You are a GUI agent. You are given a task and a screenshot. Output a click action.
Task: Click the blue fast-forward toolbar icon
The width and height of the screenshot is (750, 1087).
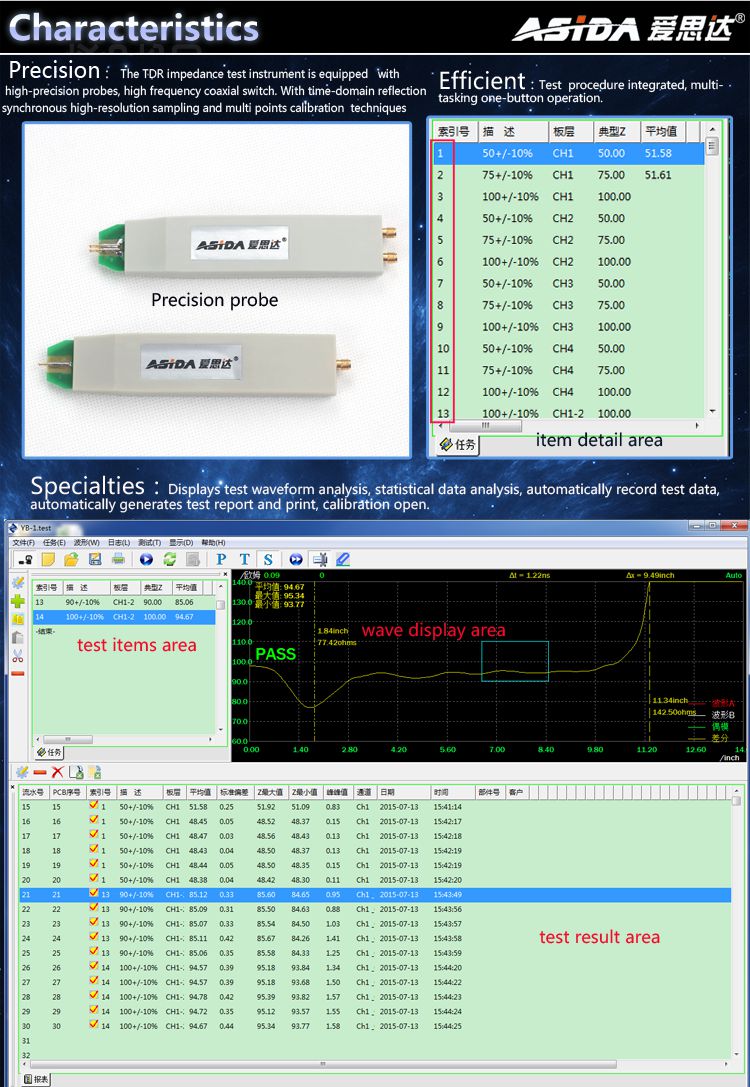296,559
